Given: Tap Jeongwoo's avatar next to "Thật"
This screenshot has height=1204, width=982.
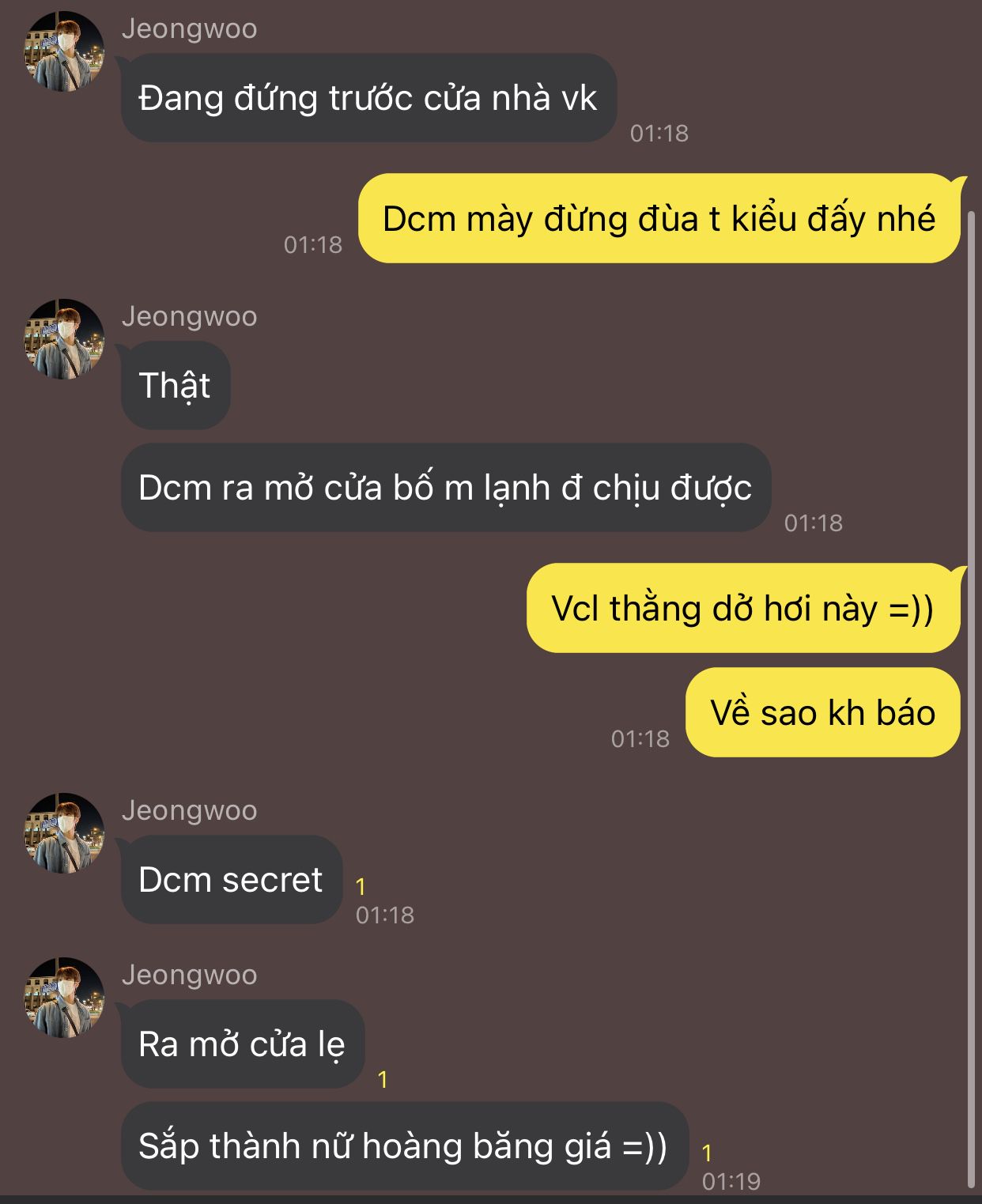Looking at the screenshot, I should point(64,339).
